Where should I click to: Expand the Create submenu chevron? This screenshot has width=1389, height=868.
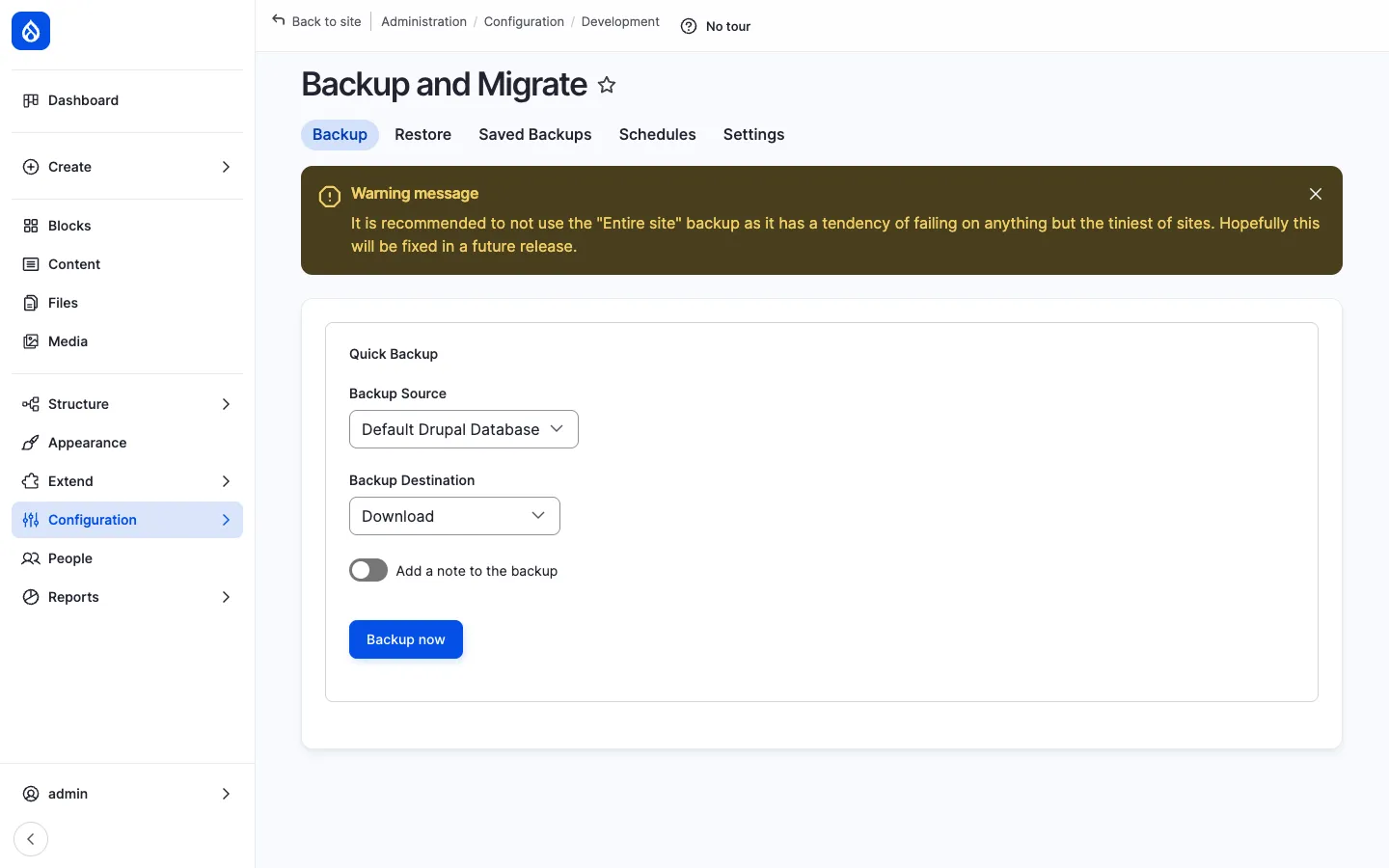pos(226,167)
